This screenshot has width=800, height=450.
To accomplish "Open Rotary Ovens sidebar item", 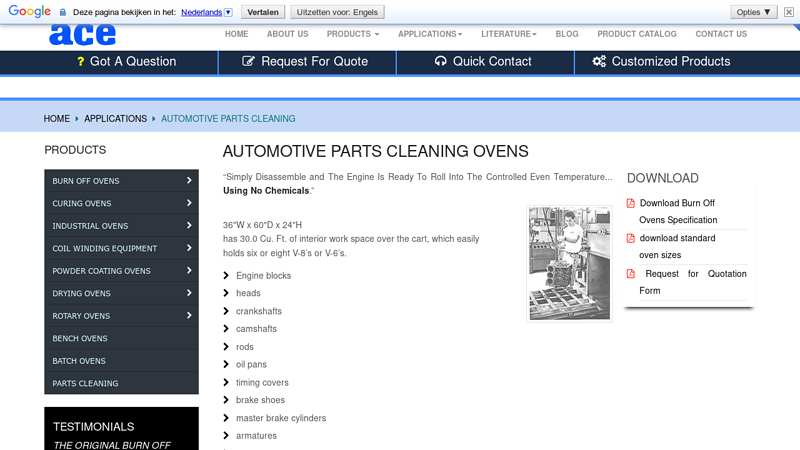I will [x=121, y=315].
